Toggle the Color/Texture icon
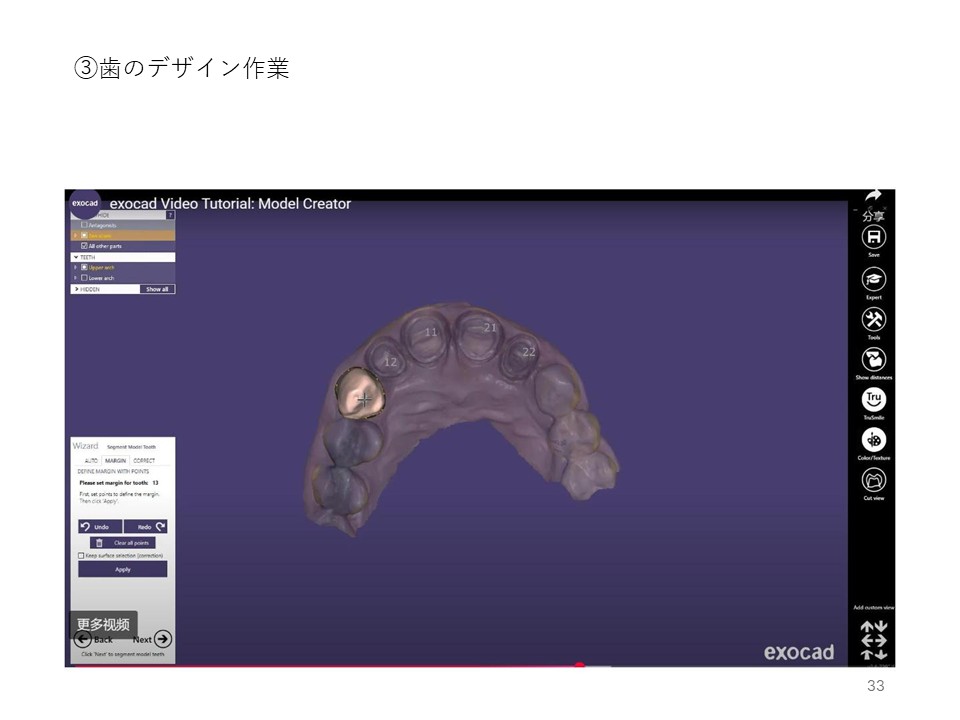The width and height of the screenshot is (960, 720). [x=874, y=439]
